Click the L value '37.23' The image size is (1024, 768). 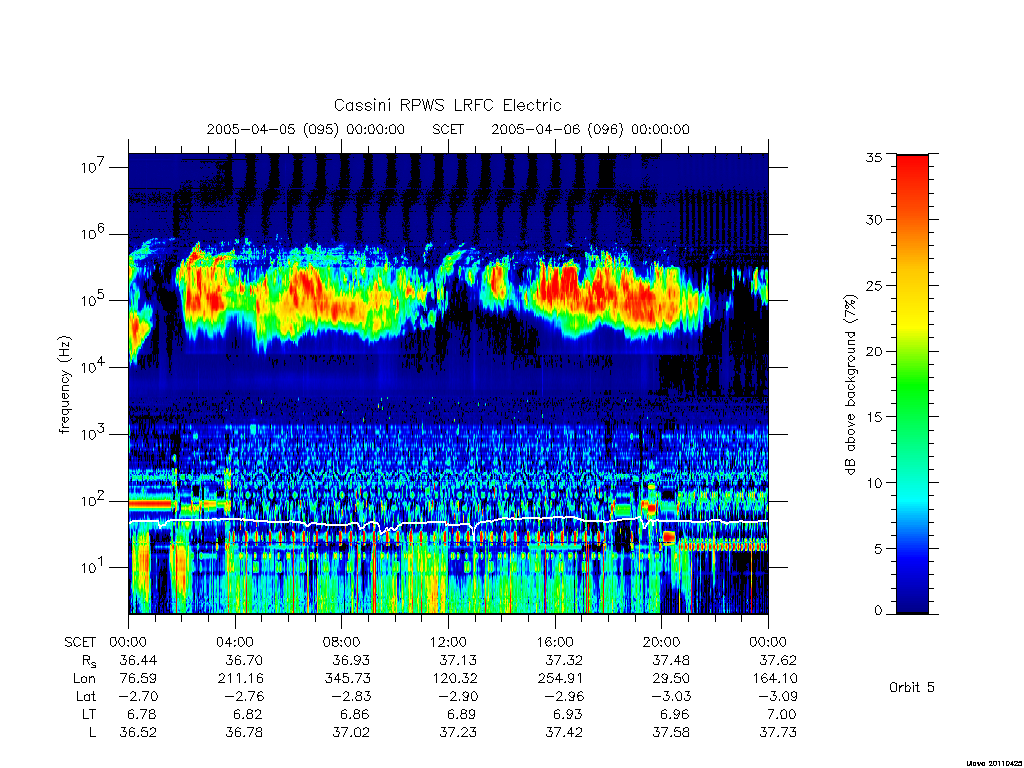[x=458, y=733]
